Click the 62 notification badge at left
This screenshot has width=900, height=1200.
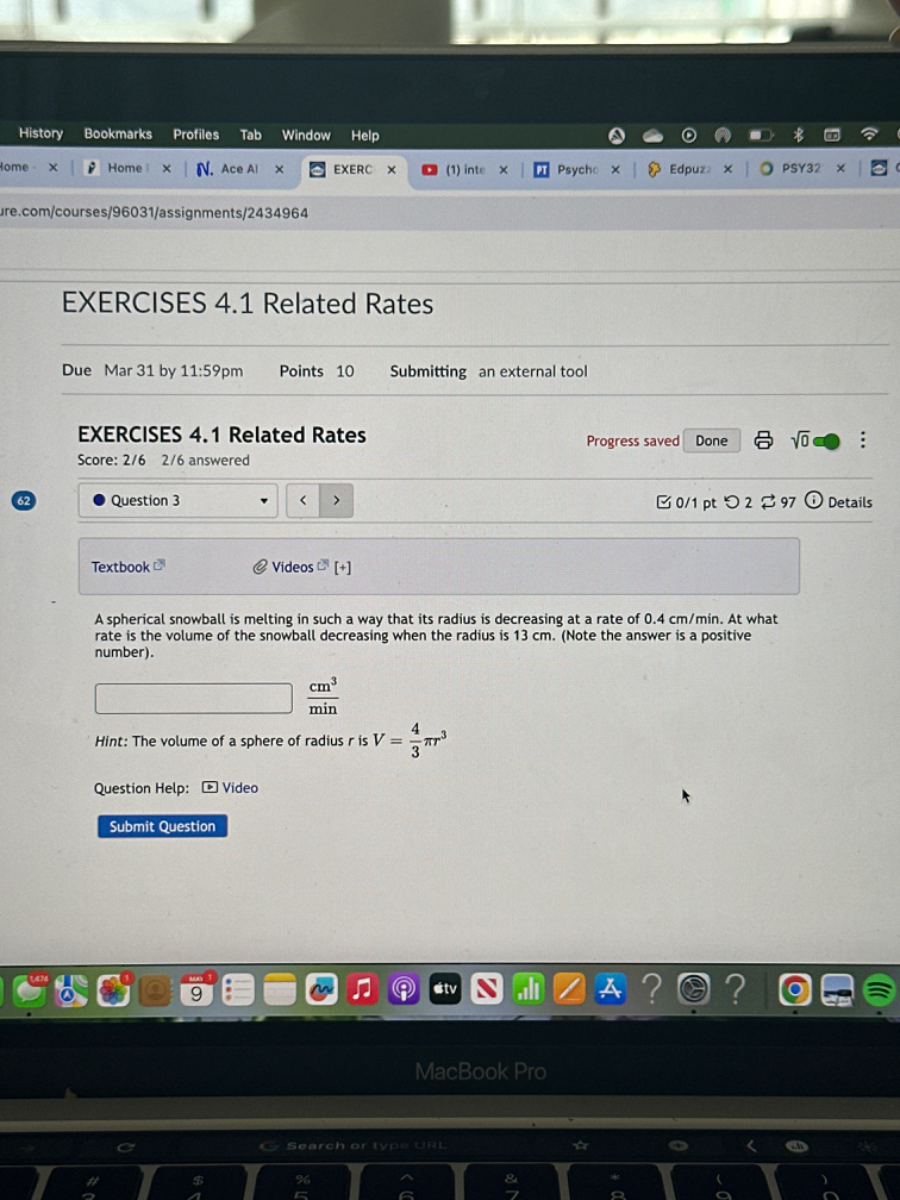click(x=24, y=500)
